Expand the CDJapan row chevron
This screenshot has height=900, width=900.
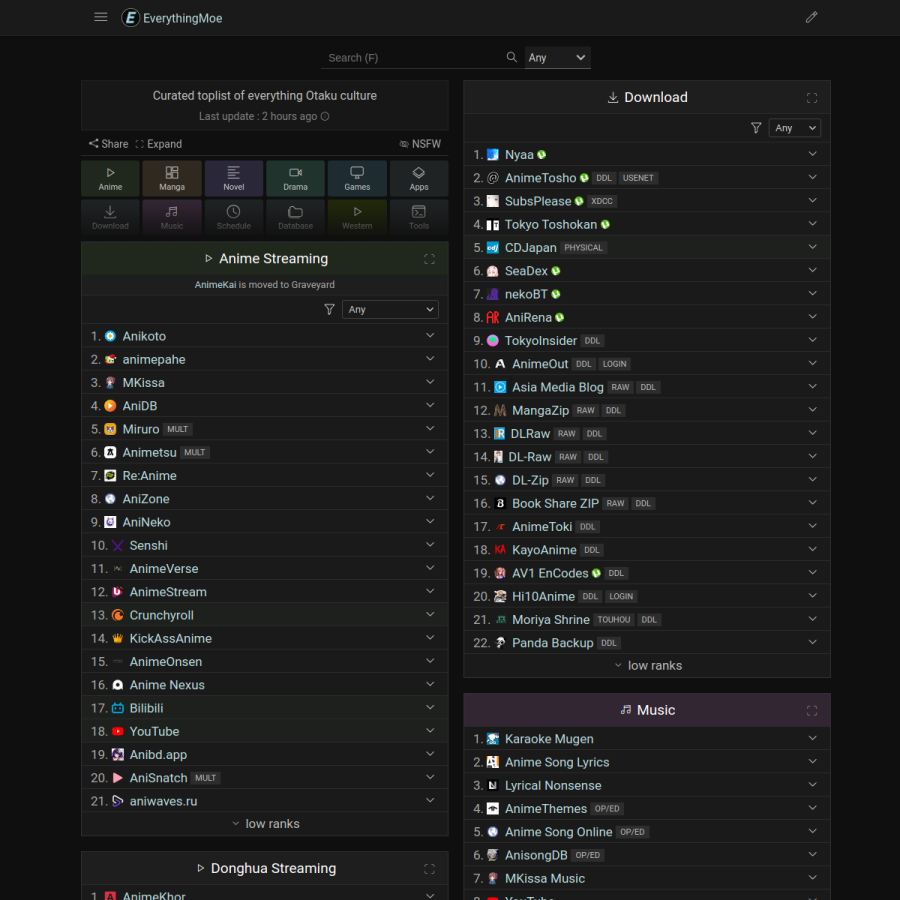coord(812,247)
